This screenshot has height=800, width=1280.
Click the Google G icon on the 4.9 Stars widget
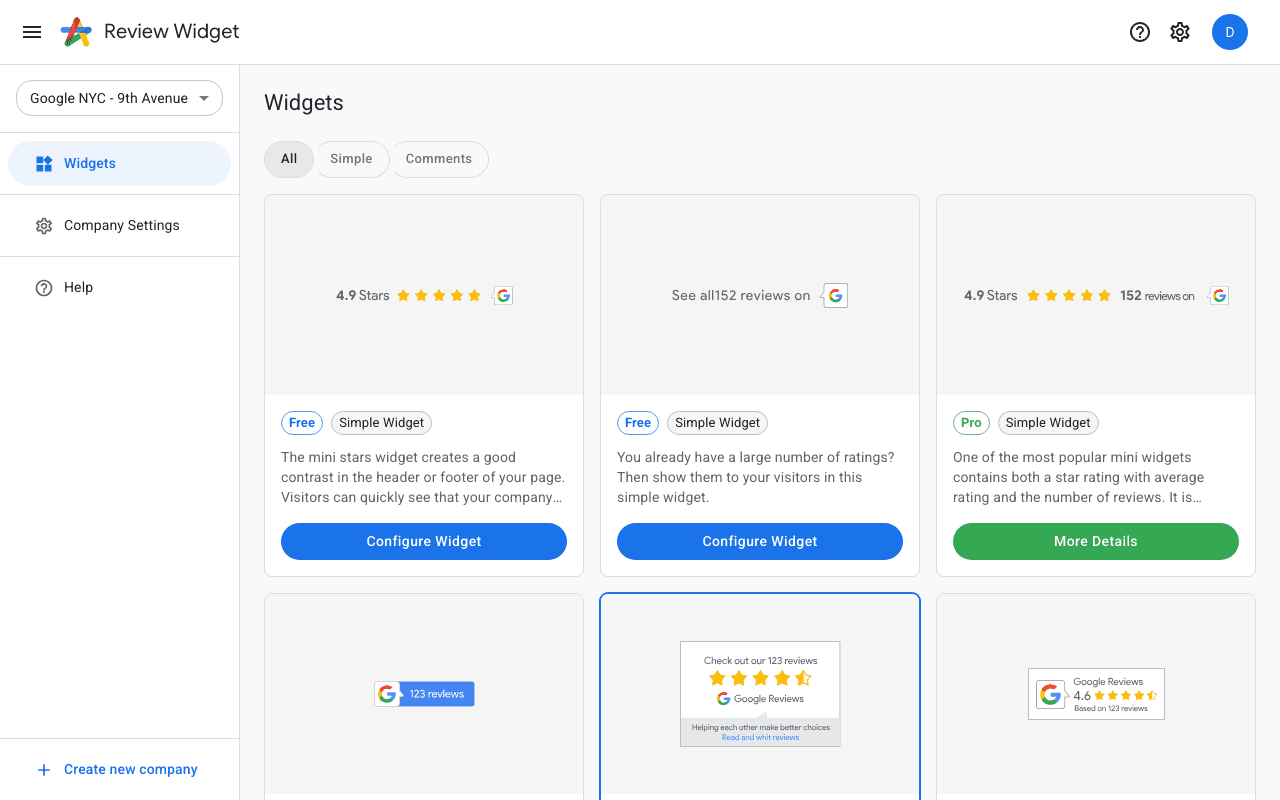[503, 295]
